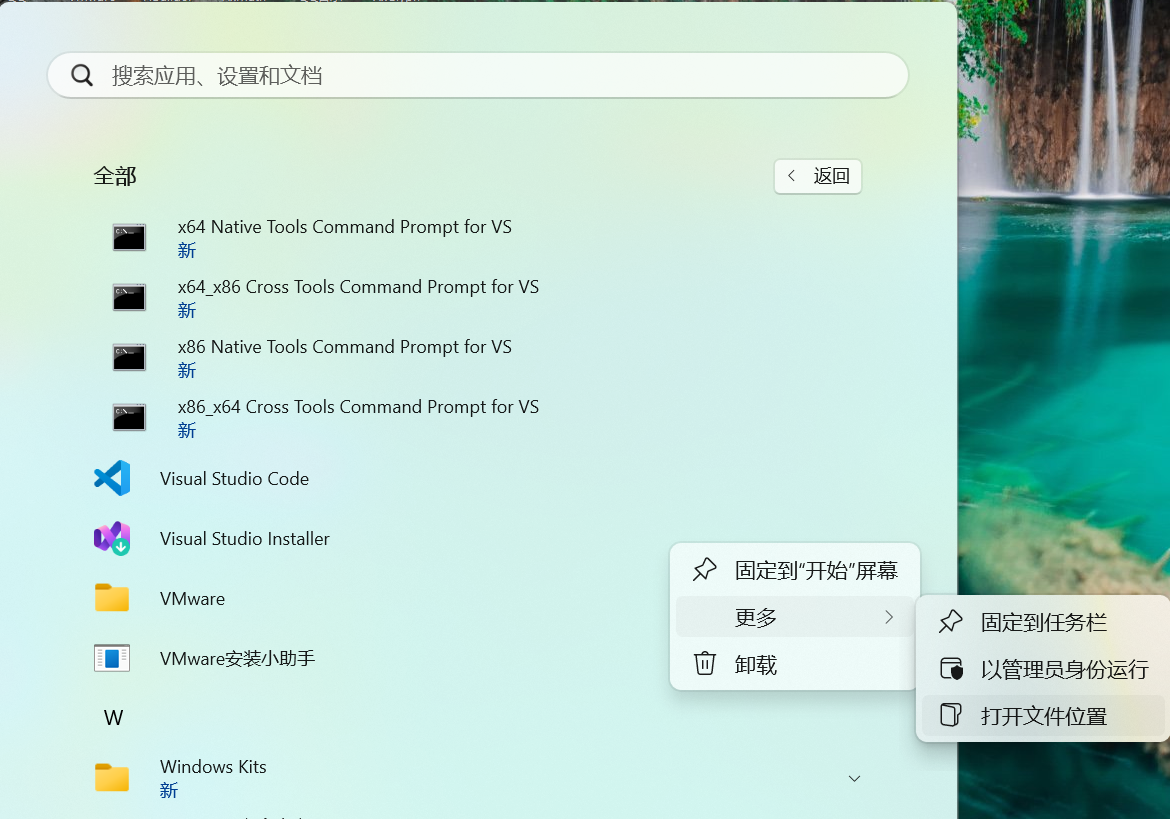Click the Visual Studio Installer icon
The height and width of the screenshot is (819, 1170).
pyautogui.click(x=112, y=539)
